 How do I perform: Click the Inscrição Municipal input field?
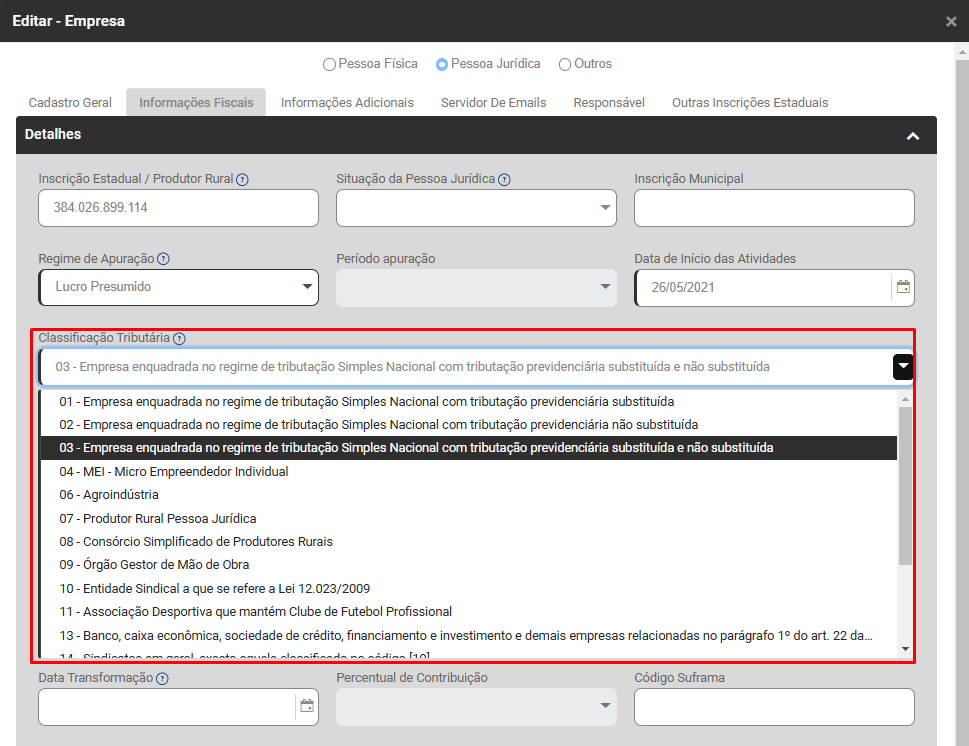click(x=774, y=208)
